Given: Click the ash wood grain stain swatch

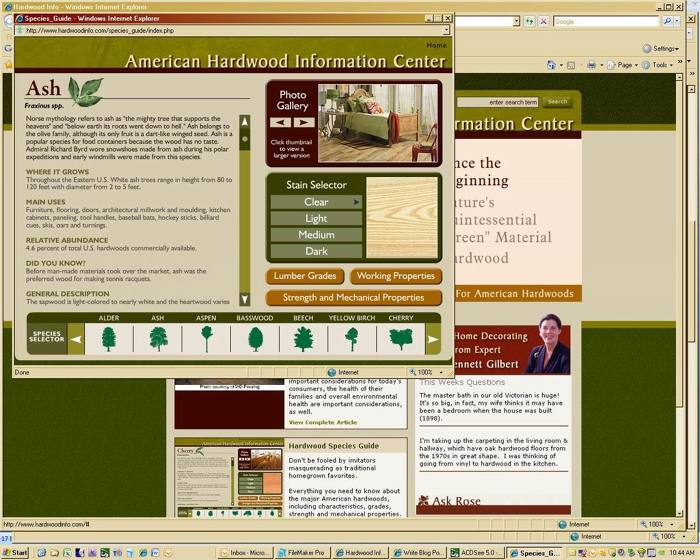Looking at the screenshot, I should (402, 218).
